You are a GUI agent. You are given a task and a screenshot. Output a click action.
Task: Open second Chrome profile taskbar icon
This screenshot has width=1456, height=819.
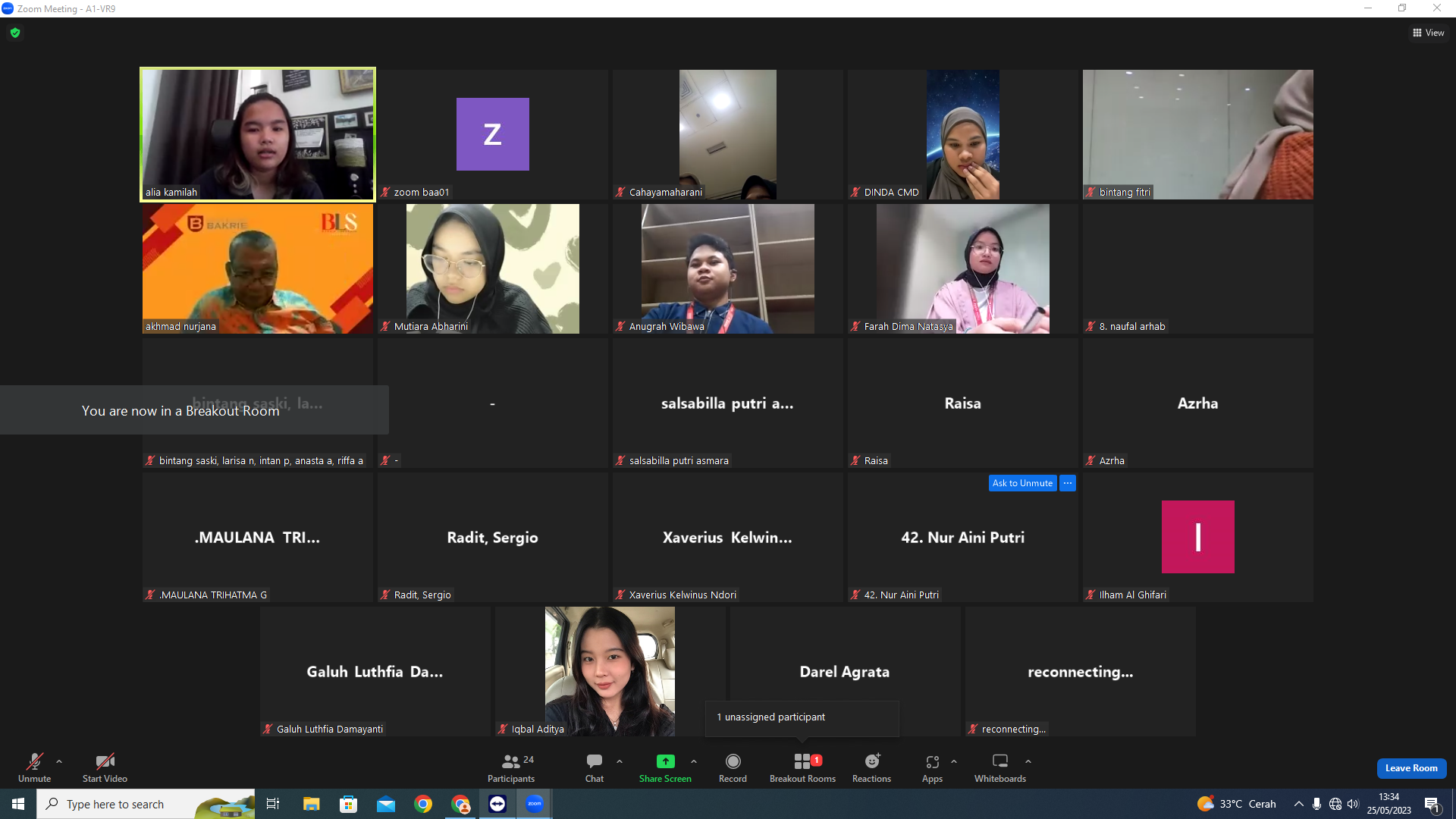click(x=460, y=804)
